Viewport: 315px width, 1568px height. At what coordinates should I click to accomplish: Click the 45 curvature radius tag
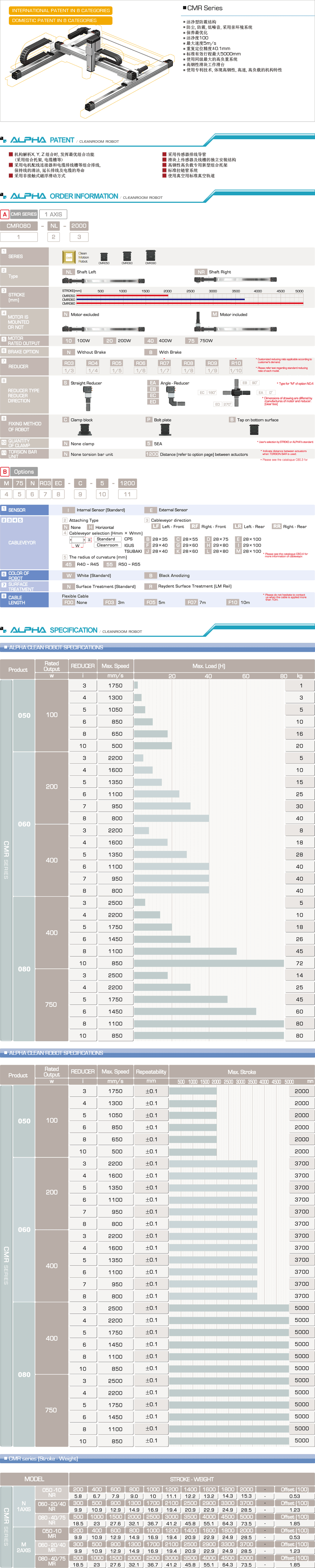point(68,564)
